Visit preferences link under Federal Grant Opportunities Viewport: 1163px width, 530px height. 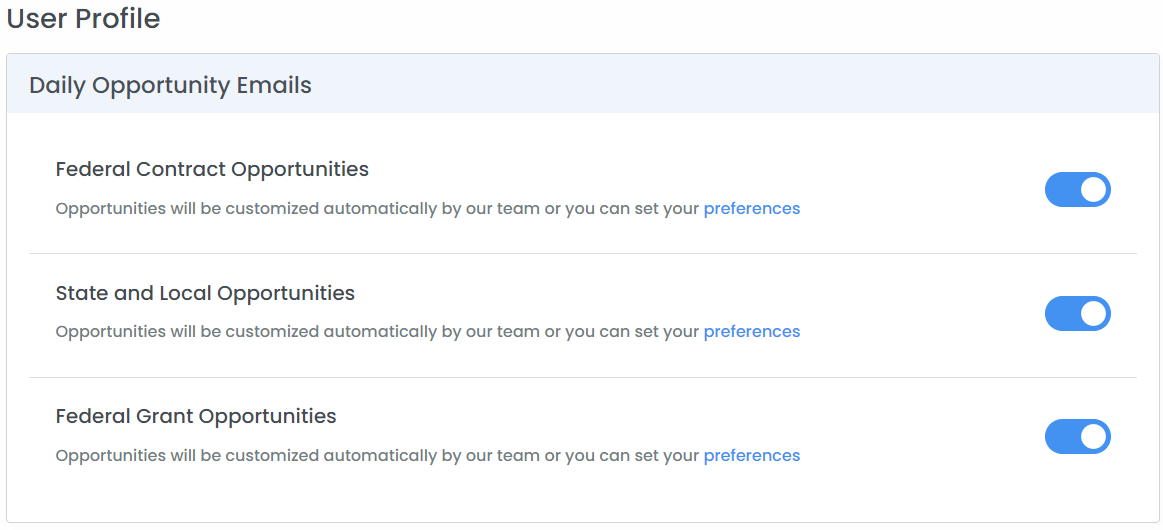coord(752,455)
